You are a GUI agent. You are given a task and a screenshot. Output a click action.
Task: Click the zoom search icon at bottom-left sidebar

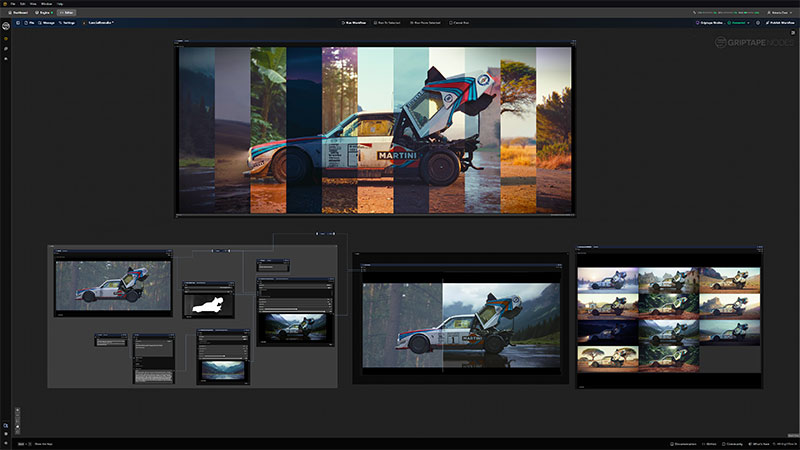click(6, 424)
